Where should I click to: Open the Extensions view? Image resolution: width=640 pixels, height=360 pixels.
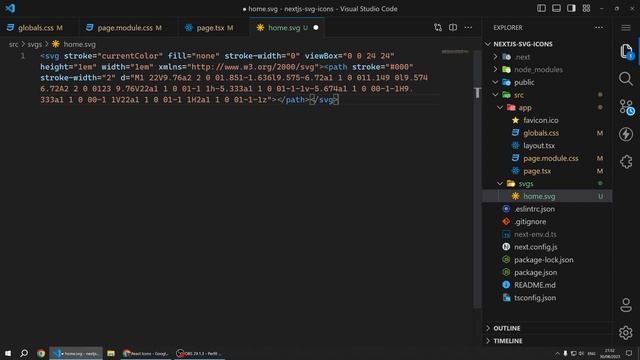pos(626,162)
